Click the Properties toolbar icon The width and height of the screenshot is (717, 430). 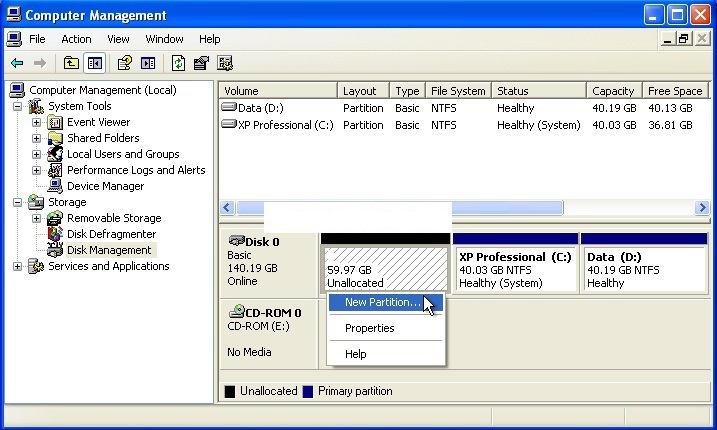pos(201,63)
